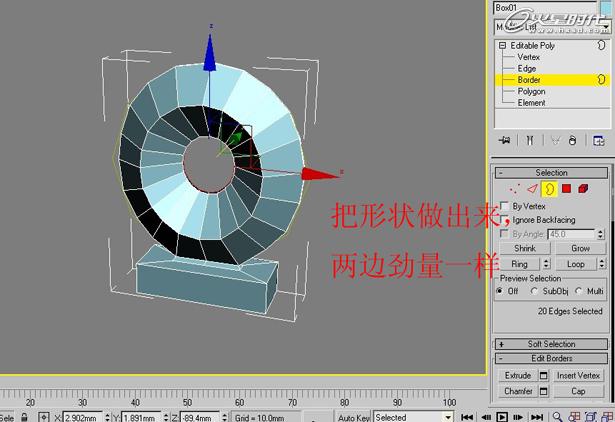
Task: Select the Polygon sub-object icon
Action: pyautogui.click(x=566, y=188)
